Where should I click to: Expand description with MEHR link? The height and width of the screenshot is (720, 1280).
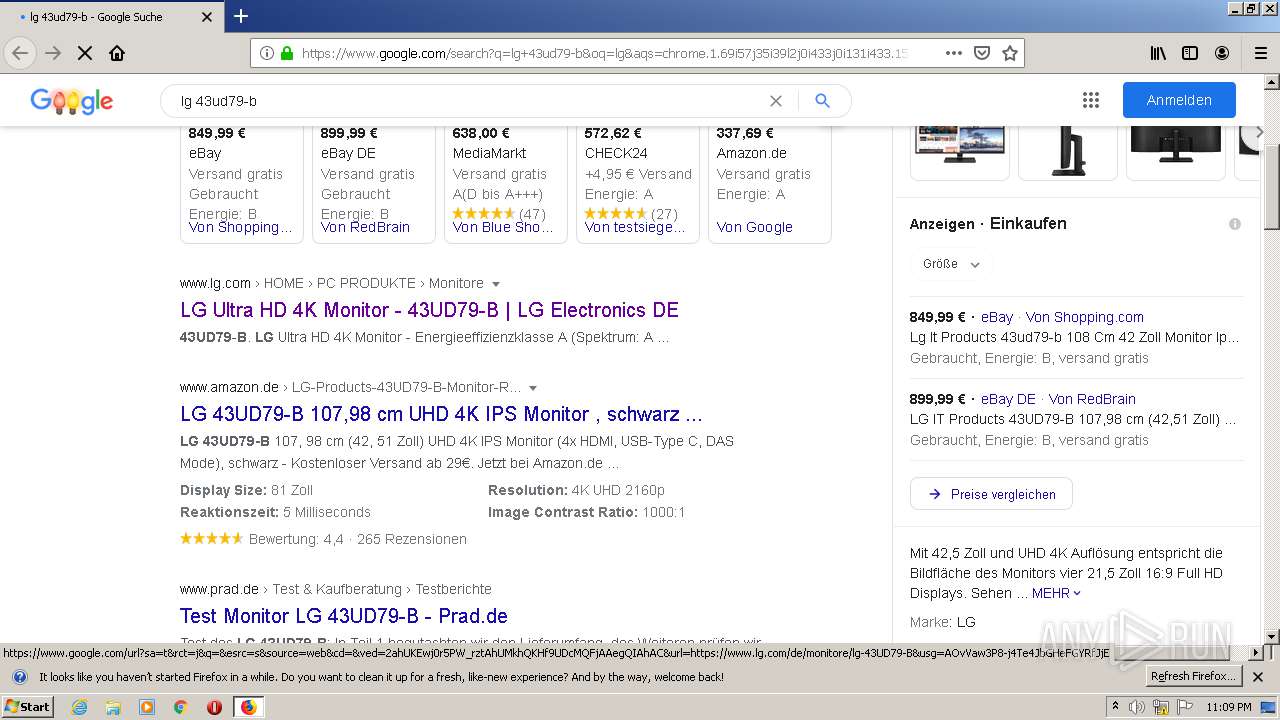click(x=1056, y=593)
